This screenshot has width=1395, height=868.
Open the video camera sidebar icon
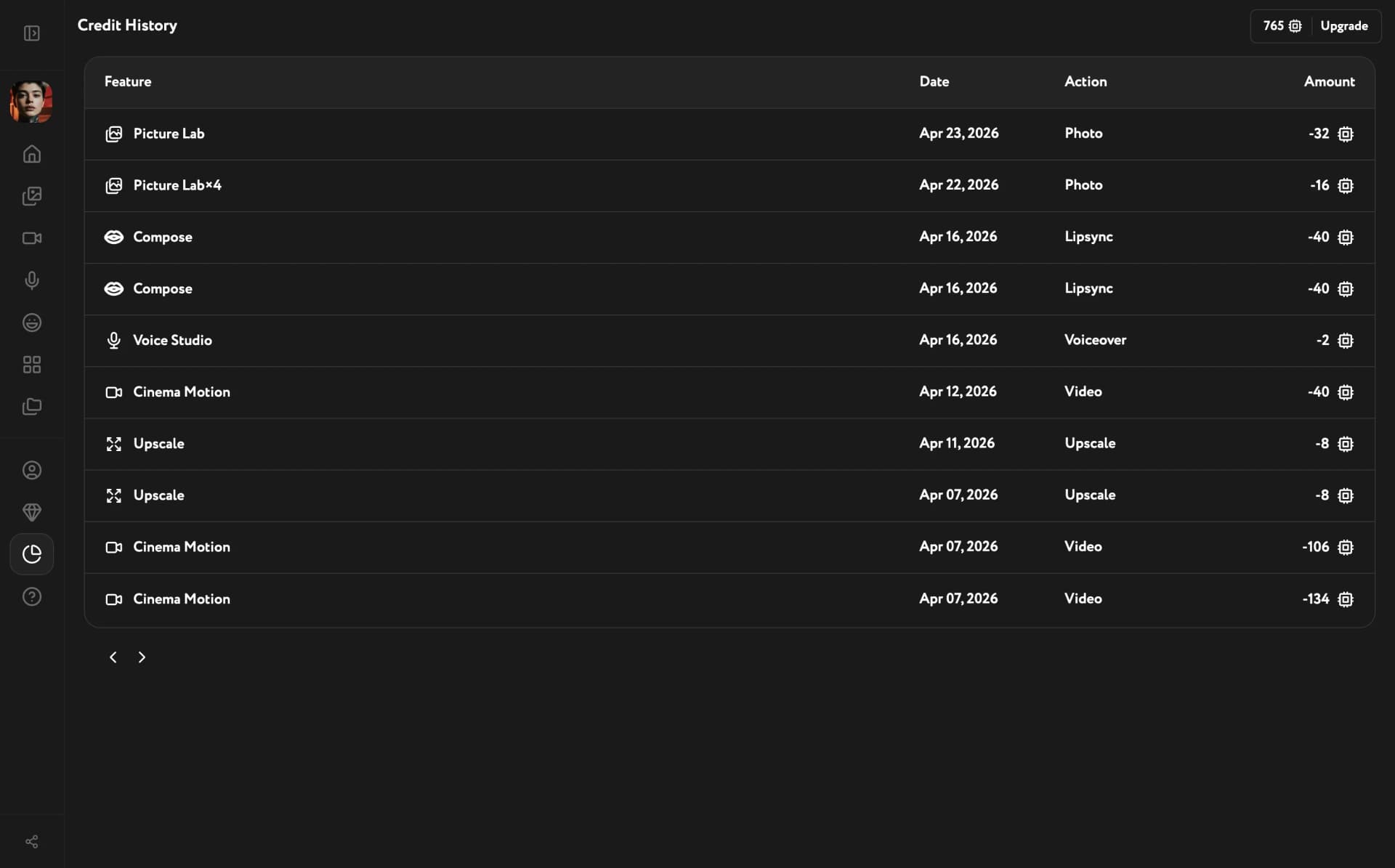click(x=32, y=238)
